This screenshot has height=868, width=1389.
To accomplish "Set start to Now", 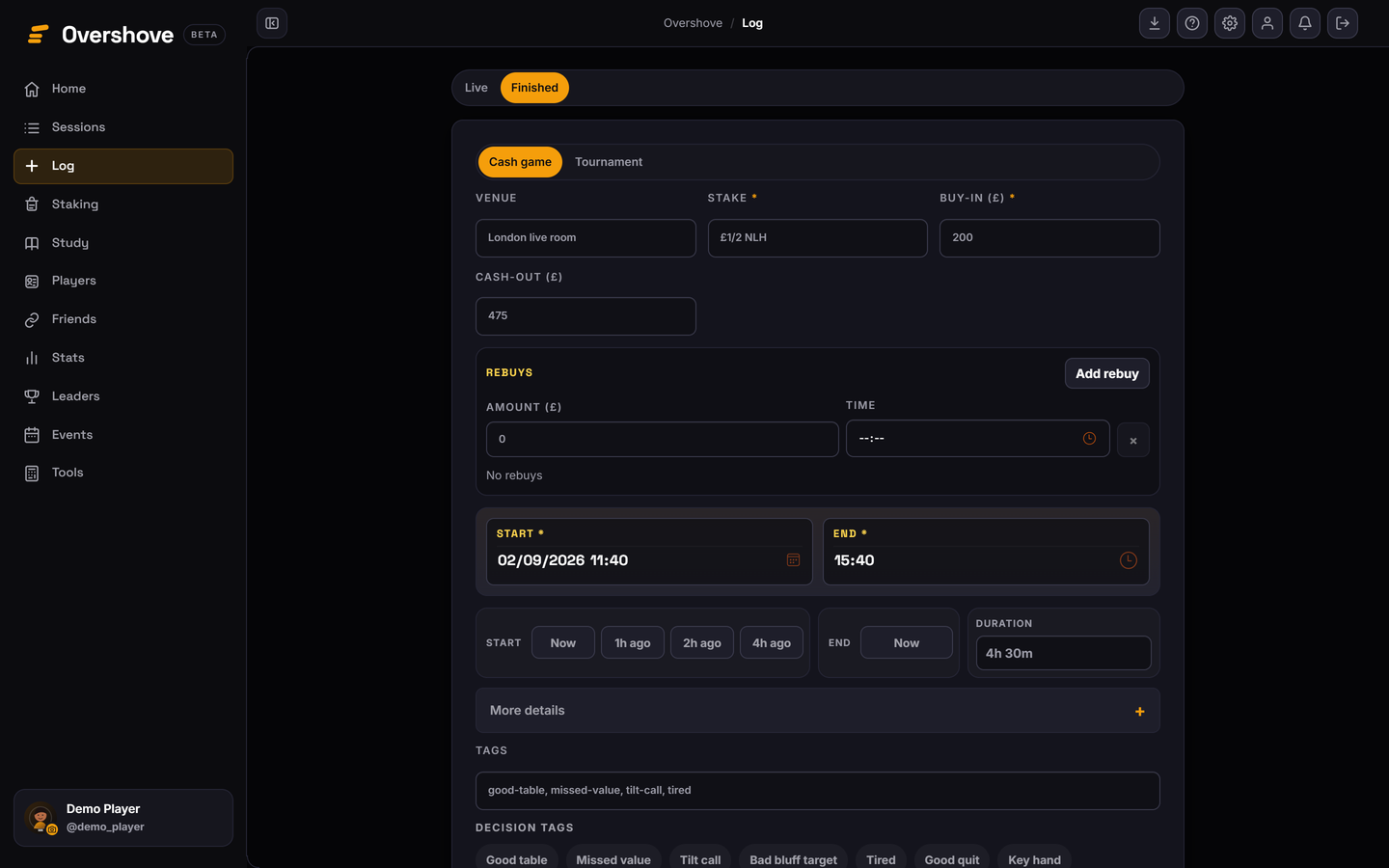I will click(563, 643).
